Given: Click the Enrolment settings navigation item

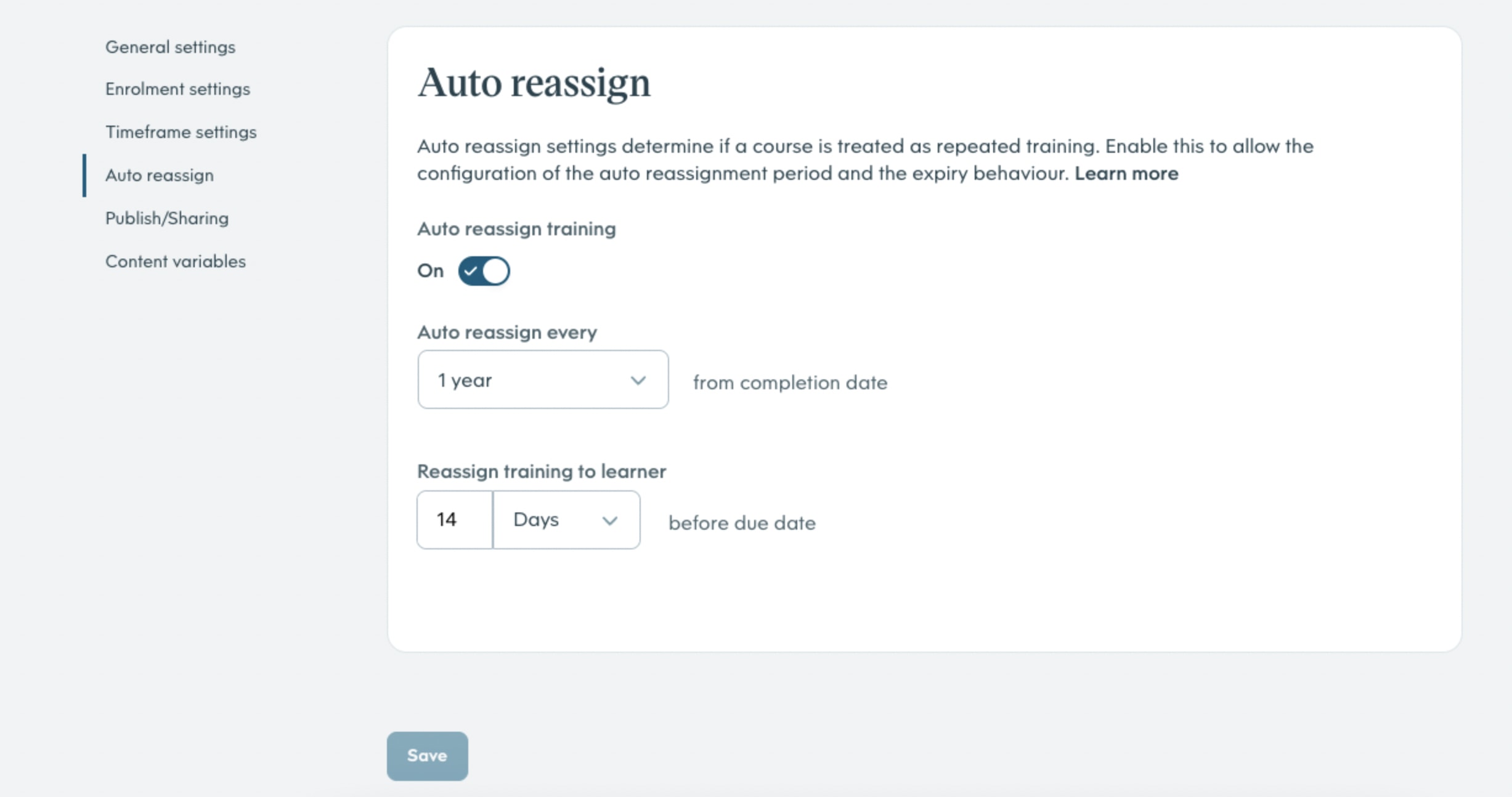Looking at the screenshot, I should pos(178,89).
